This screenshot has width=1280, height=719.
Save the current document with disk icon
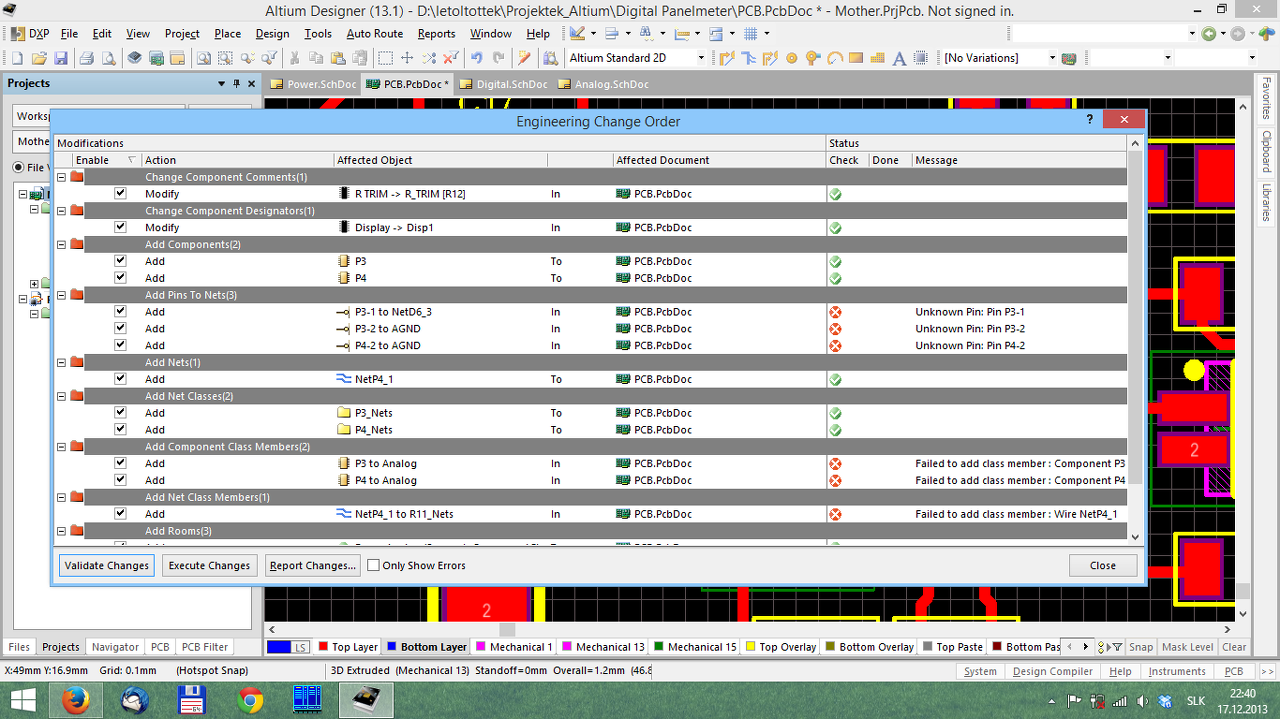(61, 58)
